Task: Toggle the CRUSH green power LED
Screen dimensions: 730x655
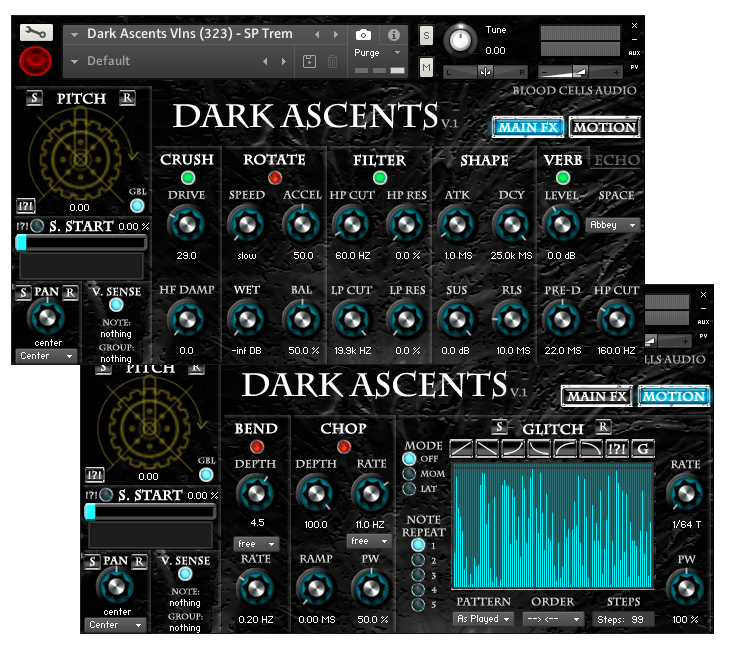Action: [x=188, y=177]
